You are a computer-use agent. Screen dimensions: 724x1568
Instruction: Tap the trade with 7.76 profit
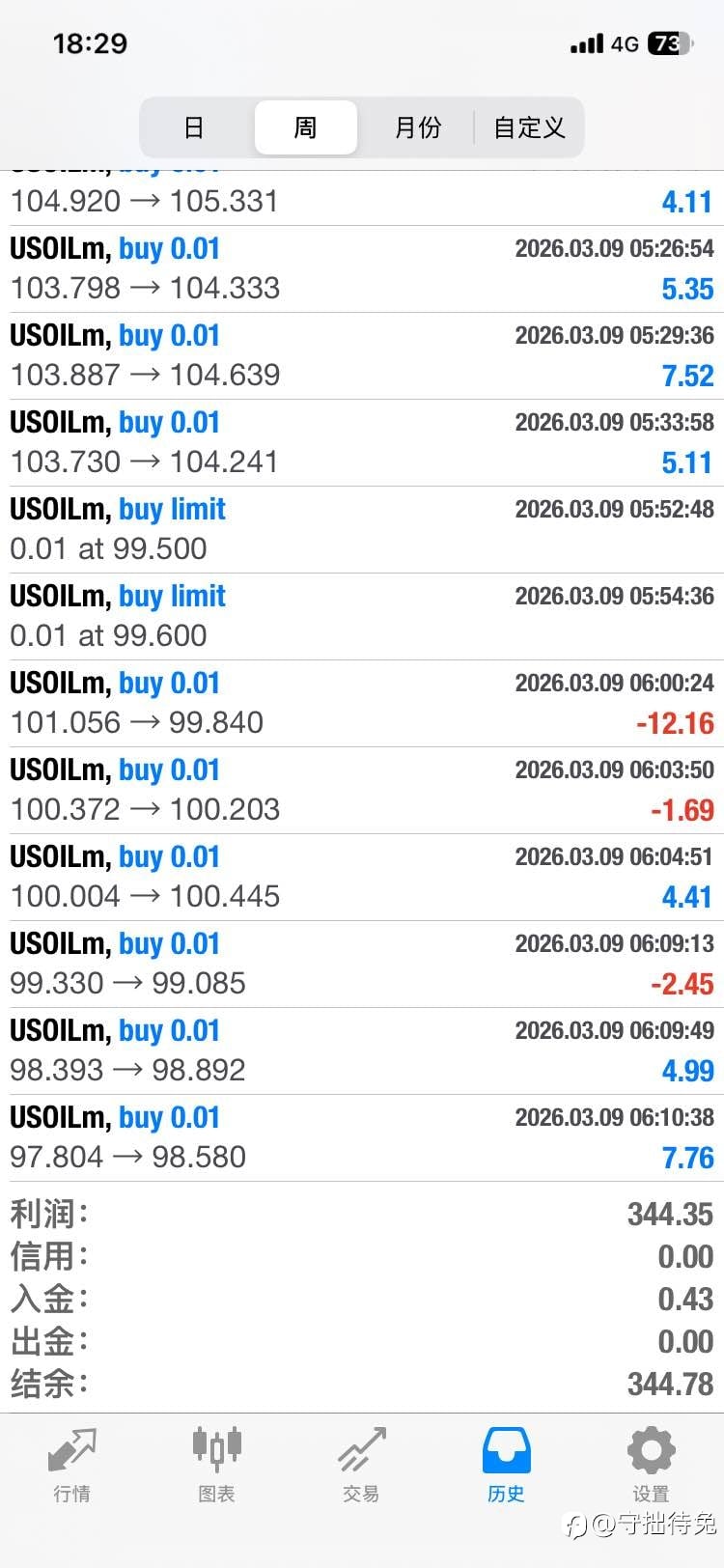[362, 1137]
